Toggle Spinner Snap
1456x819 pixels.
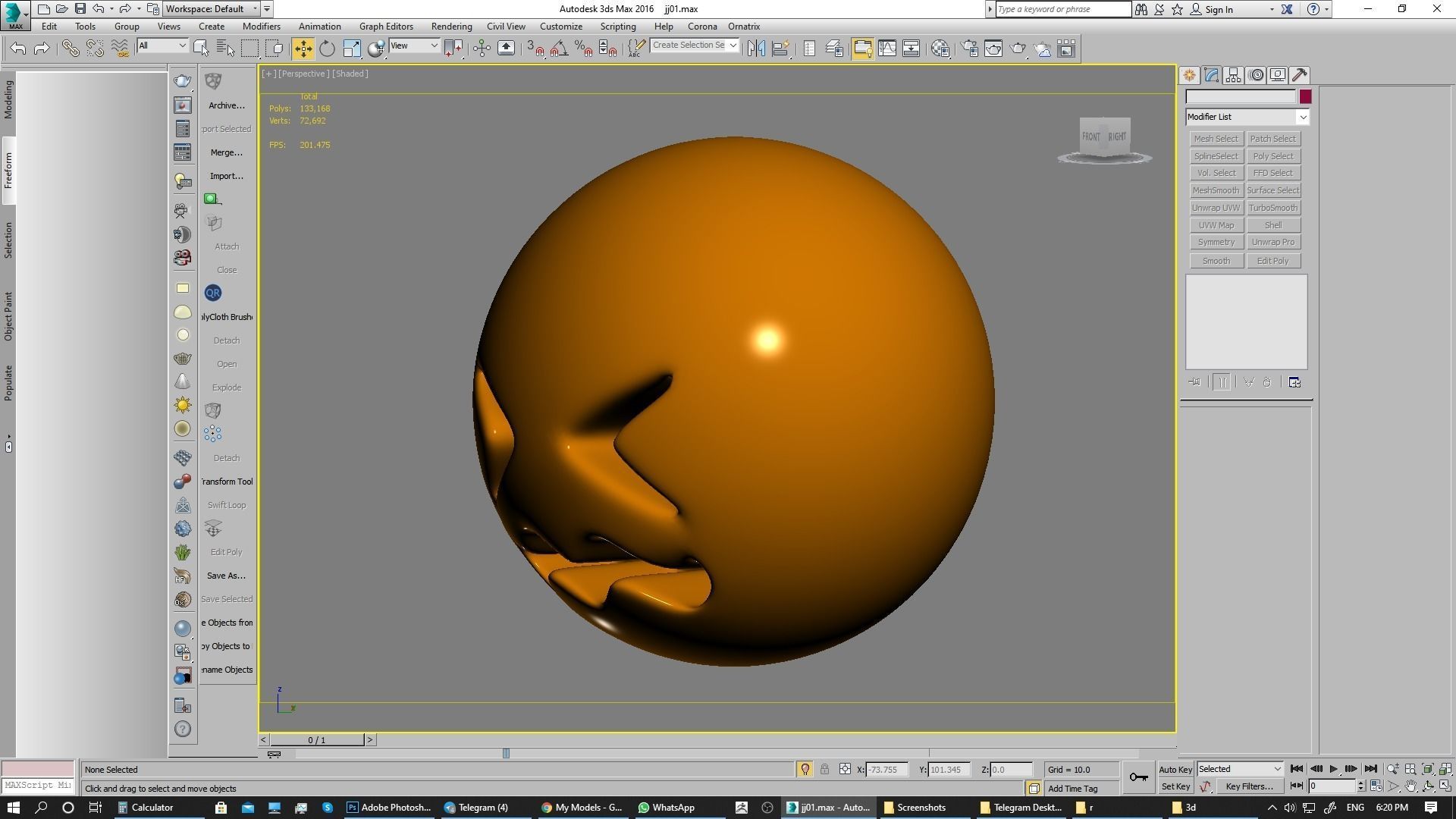[x=607, y=49]
